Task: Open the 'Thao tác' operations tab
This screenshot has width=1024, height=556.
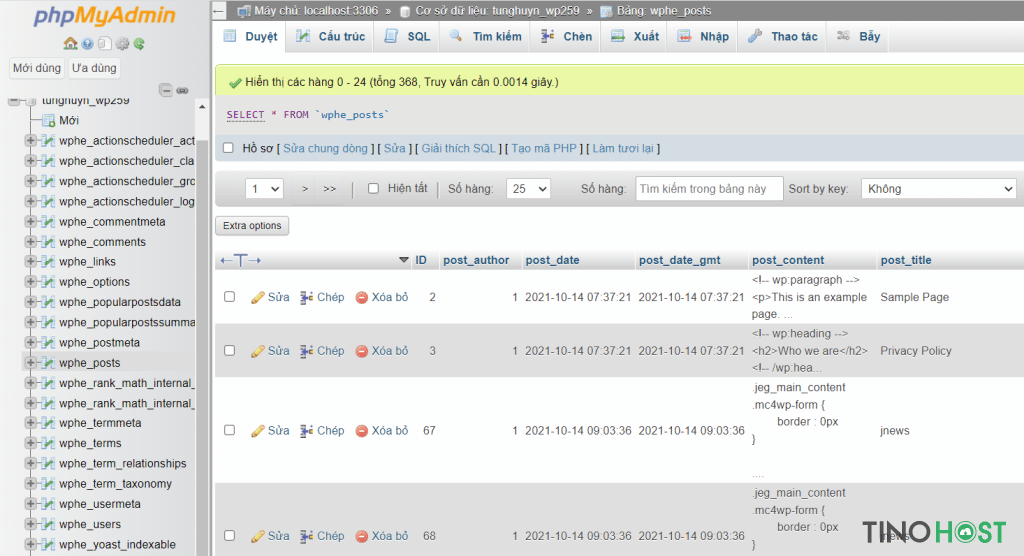Action: pos(783,37)
